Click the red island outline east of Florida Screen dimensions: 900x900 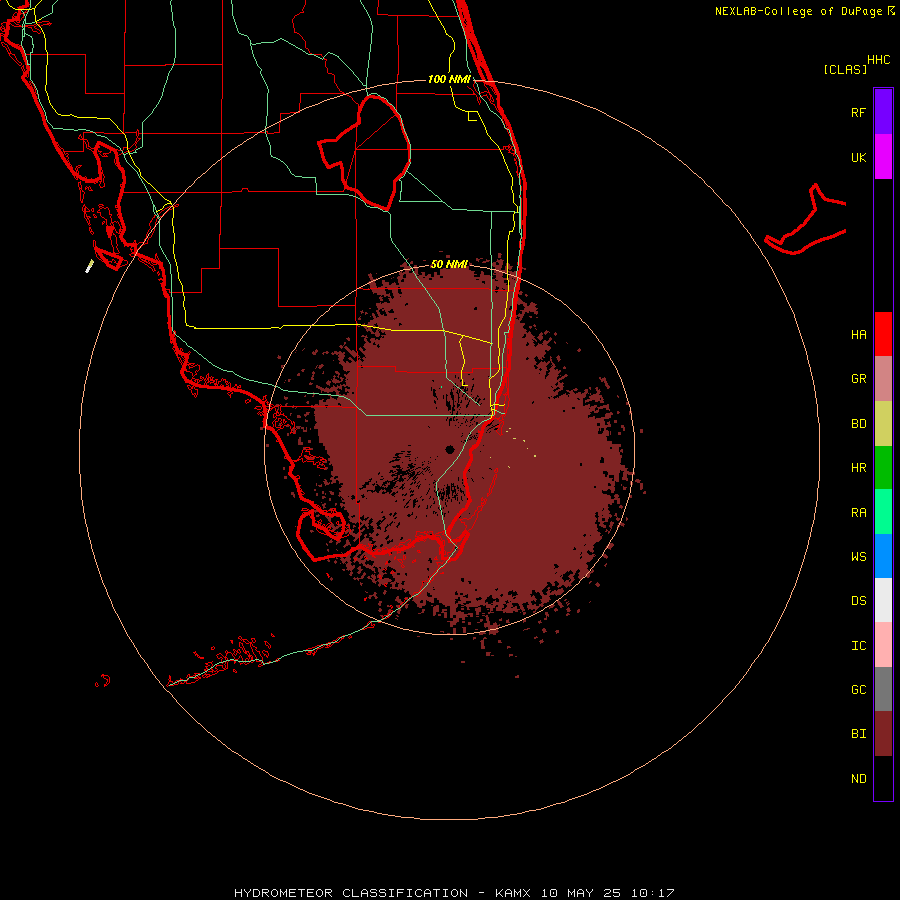[x=805, y=220]
